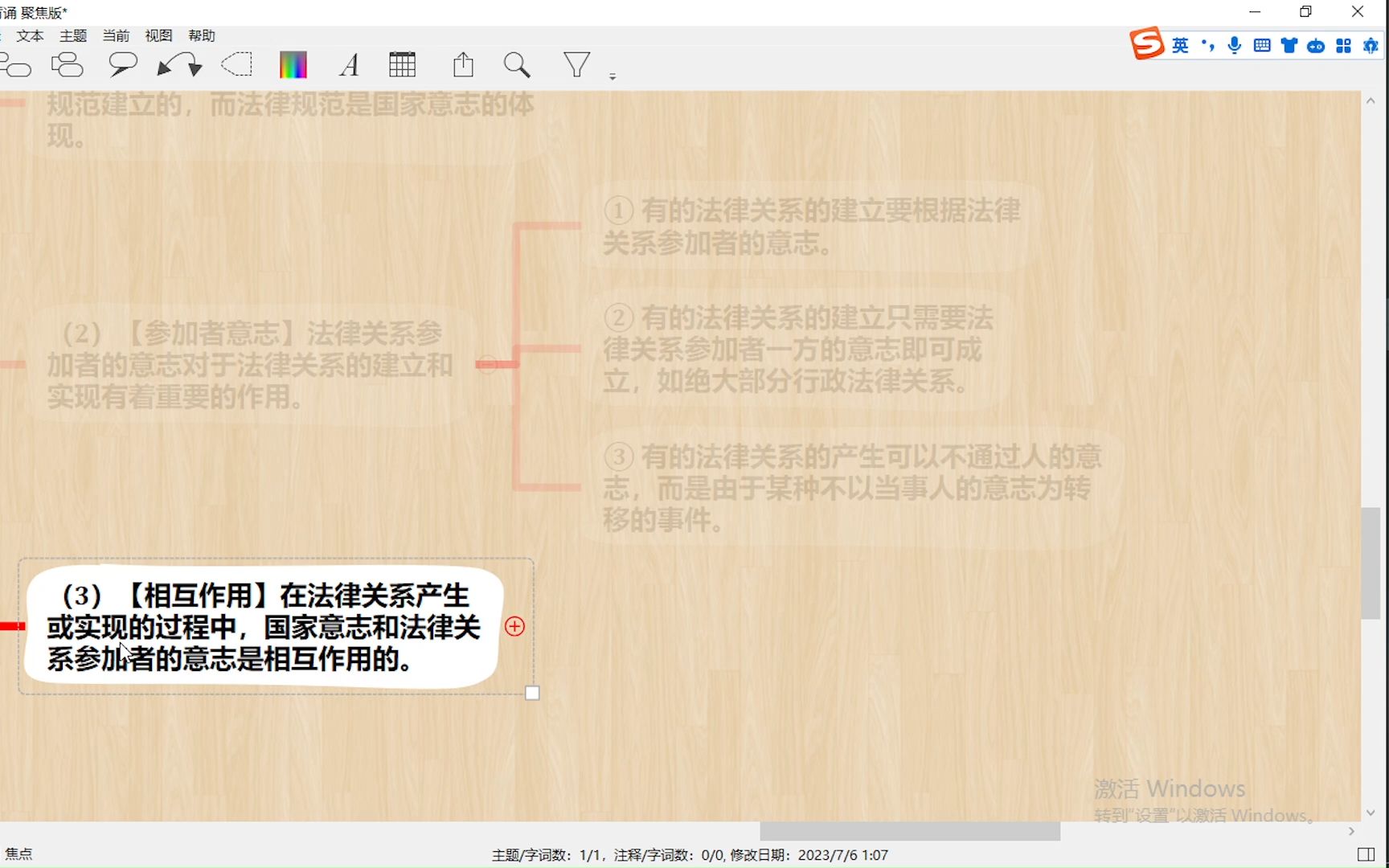This screenshot has height=868, width=1389.
Task: Toggle the punctuation mode in the IME bar
Action: 1207,46
